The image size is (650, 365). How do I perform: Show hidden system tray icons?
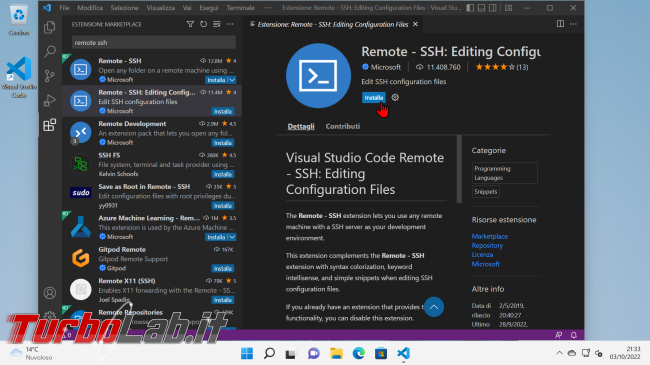[x=559, y=353]
